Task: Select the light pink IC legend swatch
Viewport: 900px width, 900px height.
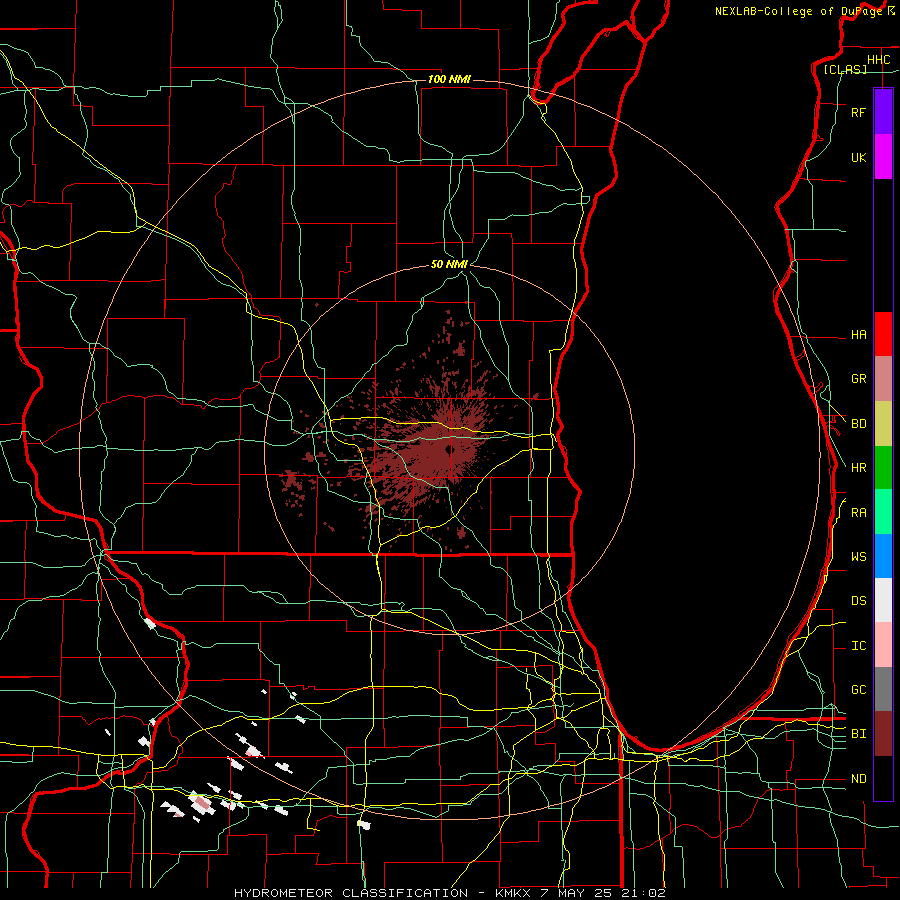Action: click(883, 645)
